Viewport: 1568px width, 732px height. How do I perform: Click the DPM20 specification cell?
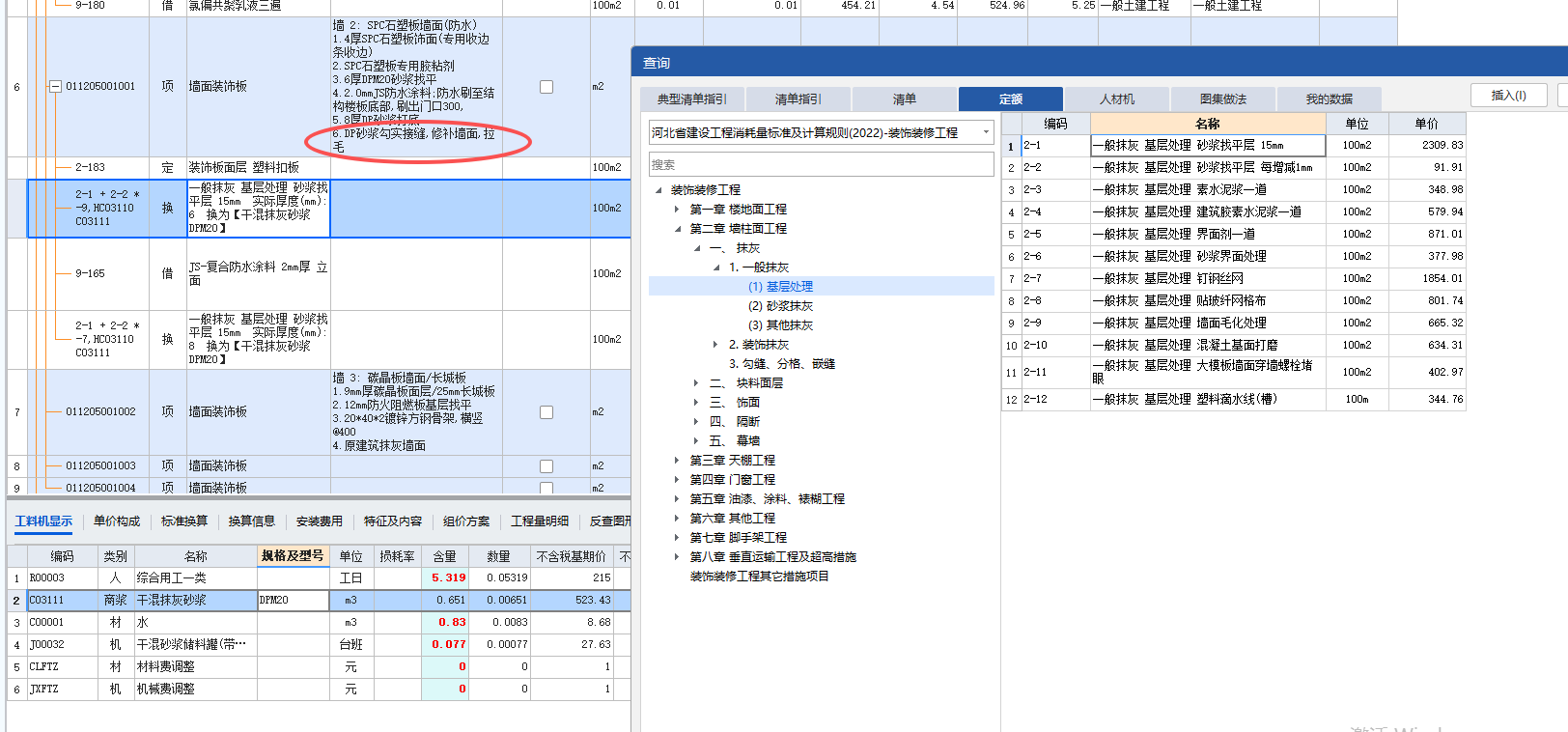click(x=294, y=601)
